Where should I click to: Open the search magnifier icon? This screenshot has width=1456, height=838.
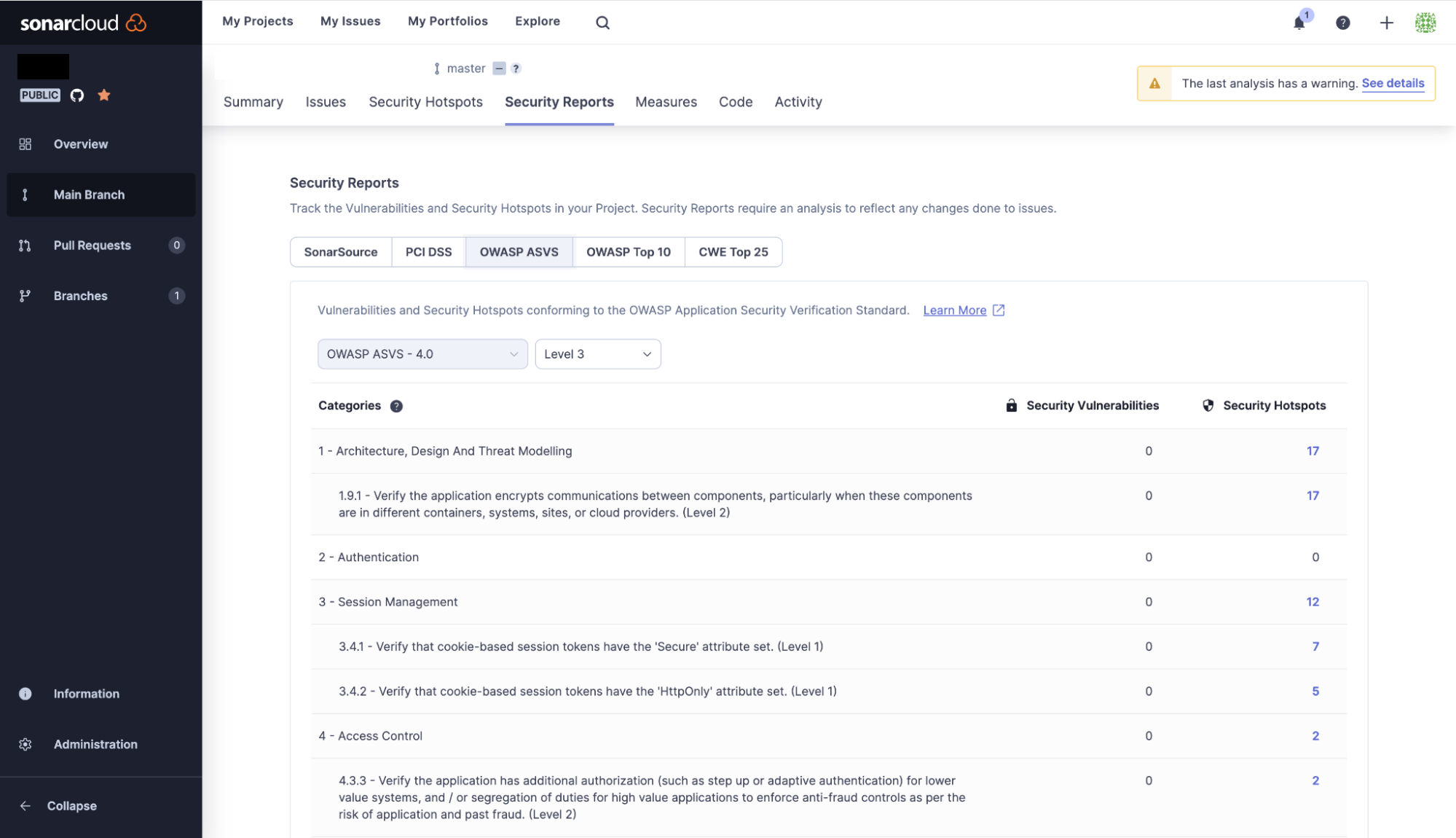(602, 23)
